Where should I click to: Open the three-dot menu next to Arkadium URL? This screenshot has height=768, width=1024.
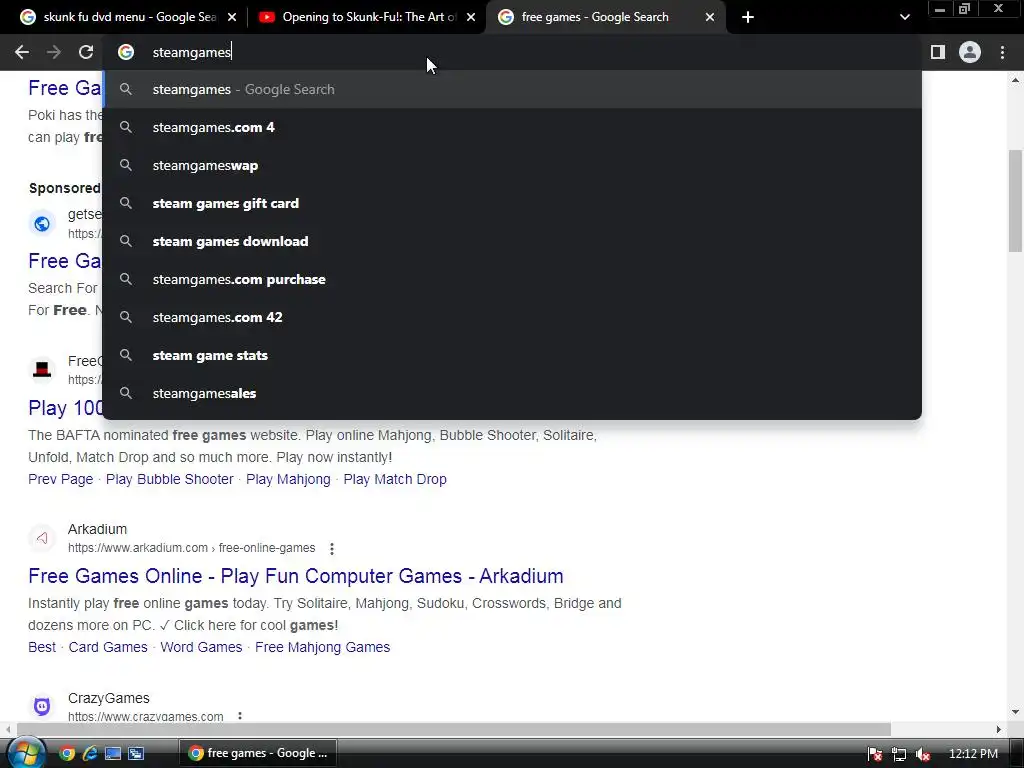tap(332, 549)
